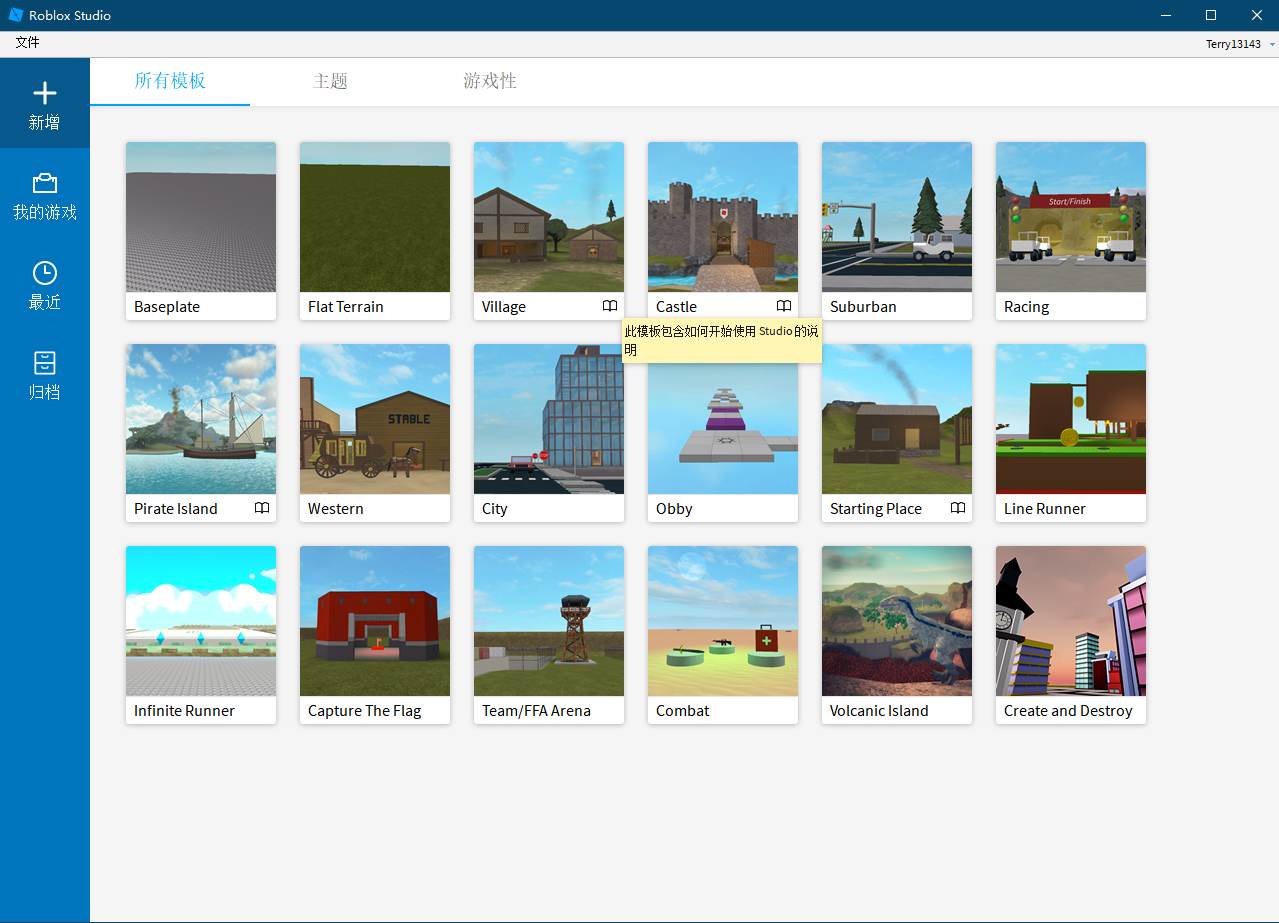Select the Castle template thumbnail

coord(723,217)
